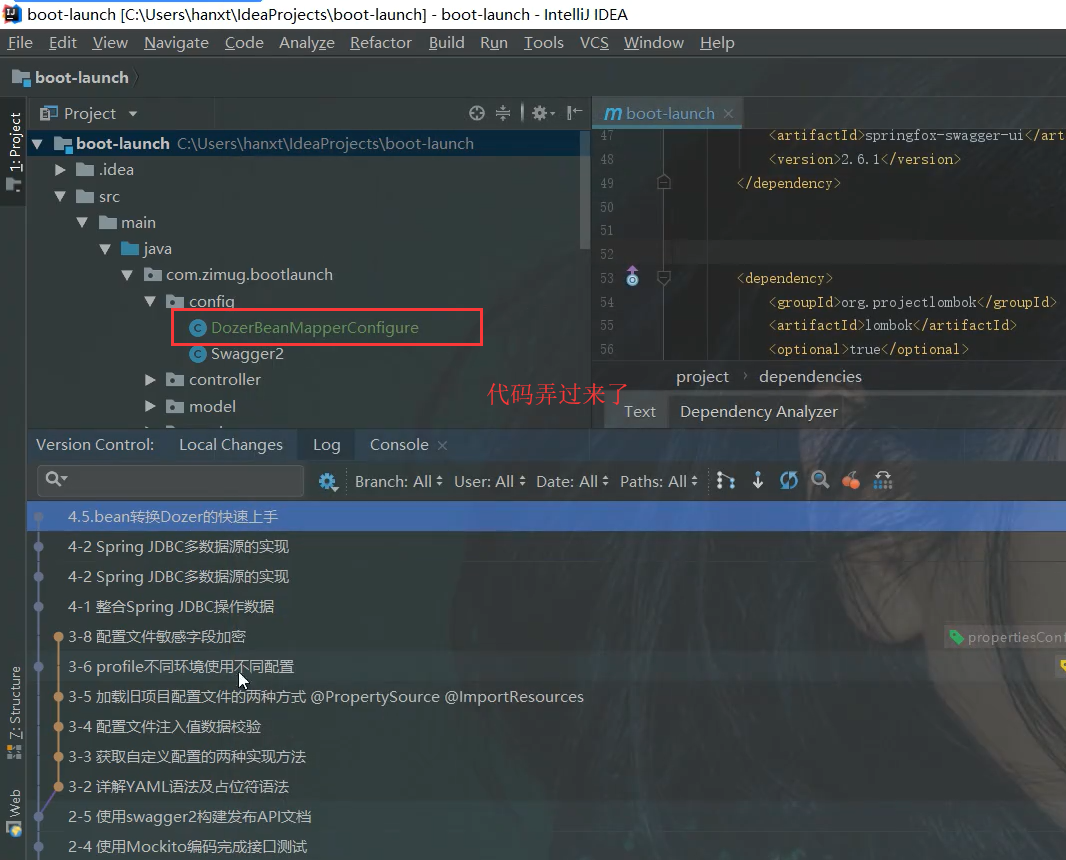Image resolution: width=1066 pixels, height=860 pixels.
Task: Collapse the dependency fold marker at line 49
Action: point(664,182)
